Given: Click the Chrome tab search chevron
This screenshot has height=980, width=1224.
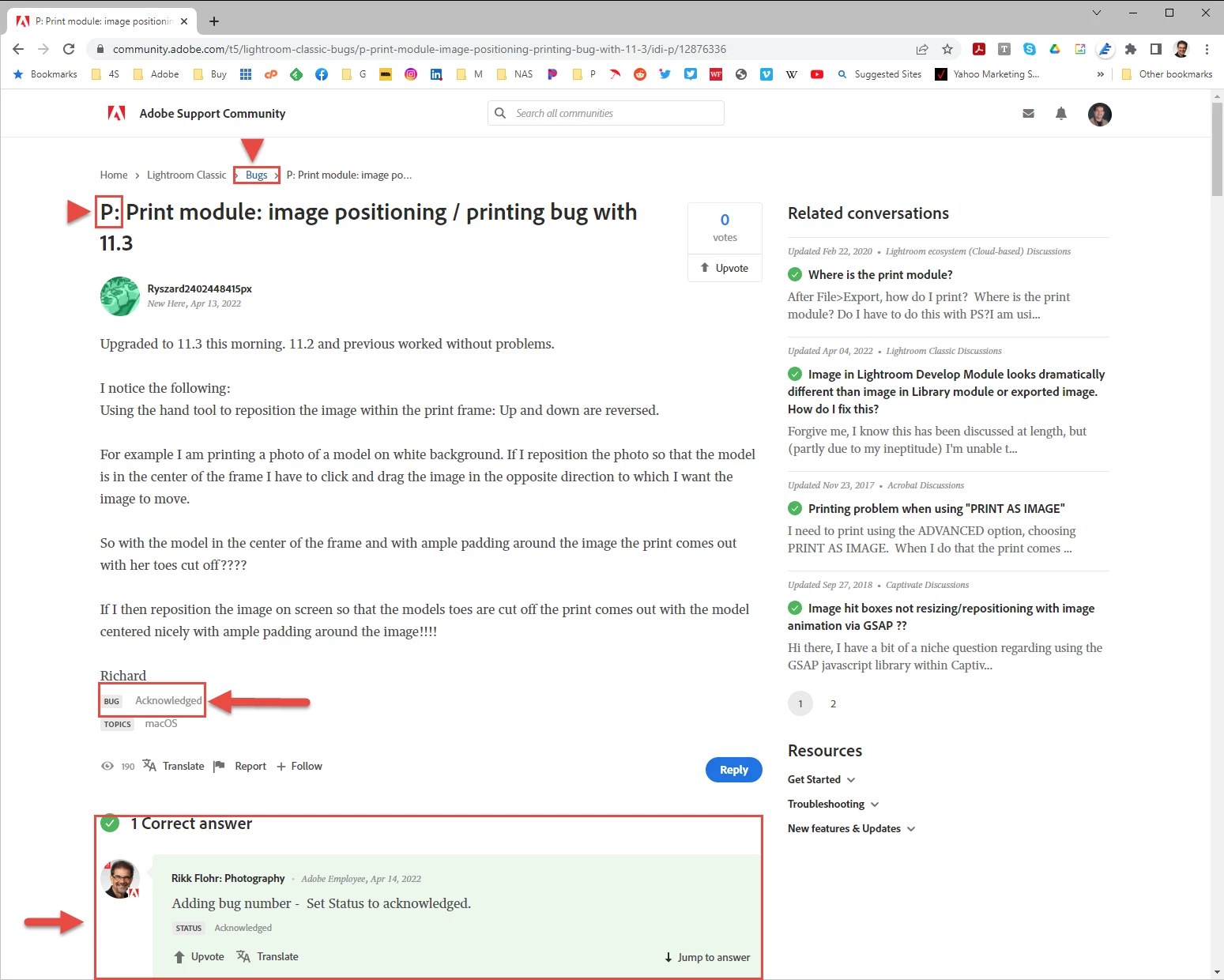Looking at the screenshot, I should pyautogui.click(x=1097, y=13).
